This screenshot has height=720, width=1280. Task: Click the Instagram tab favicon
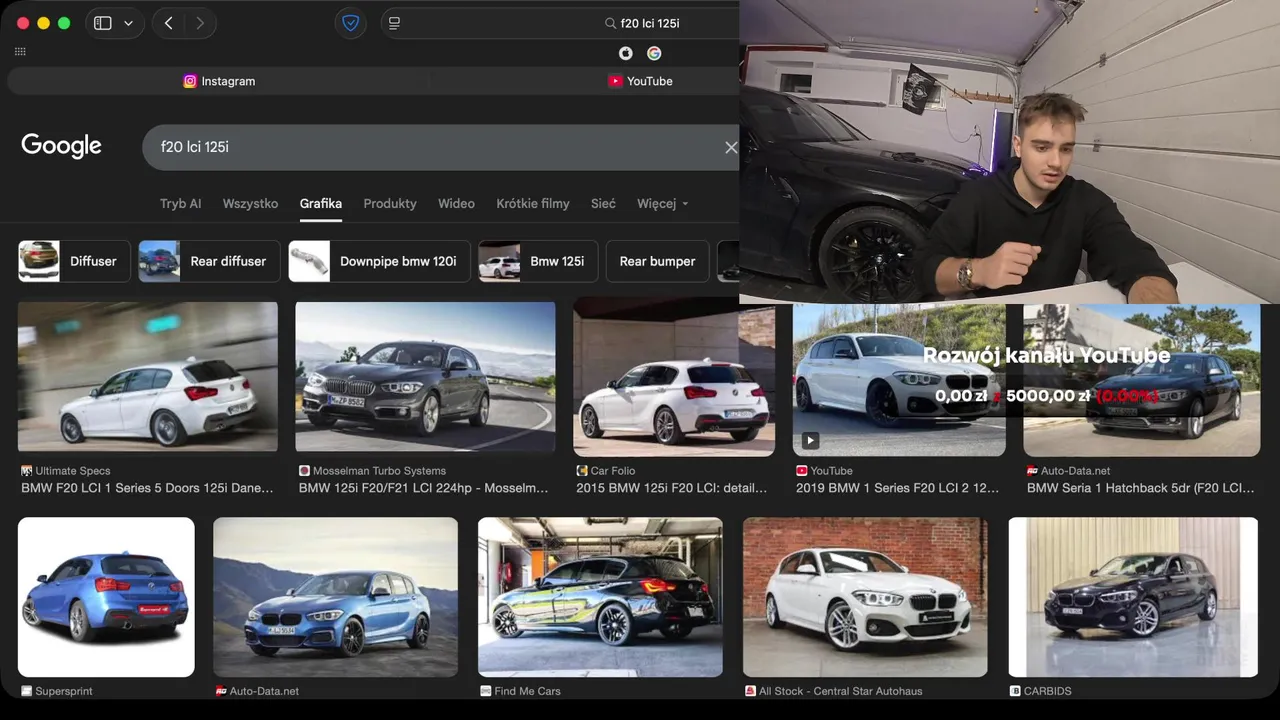click(190, 81)
